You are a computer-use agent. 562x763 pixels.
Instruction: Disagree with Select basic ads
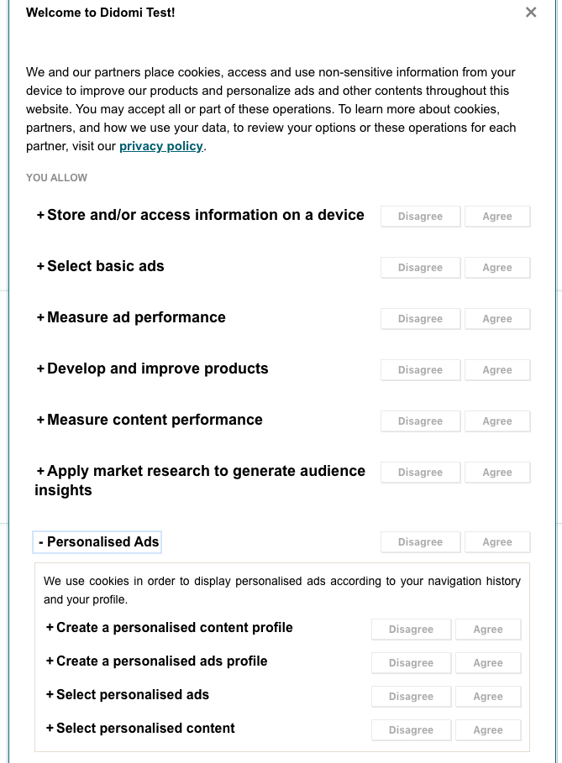point(420,268)
